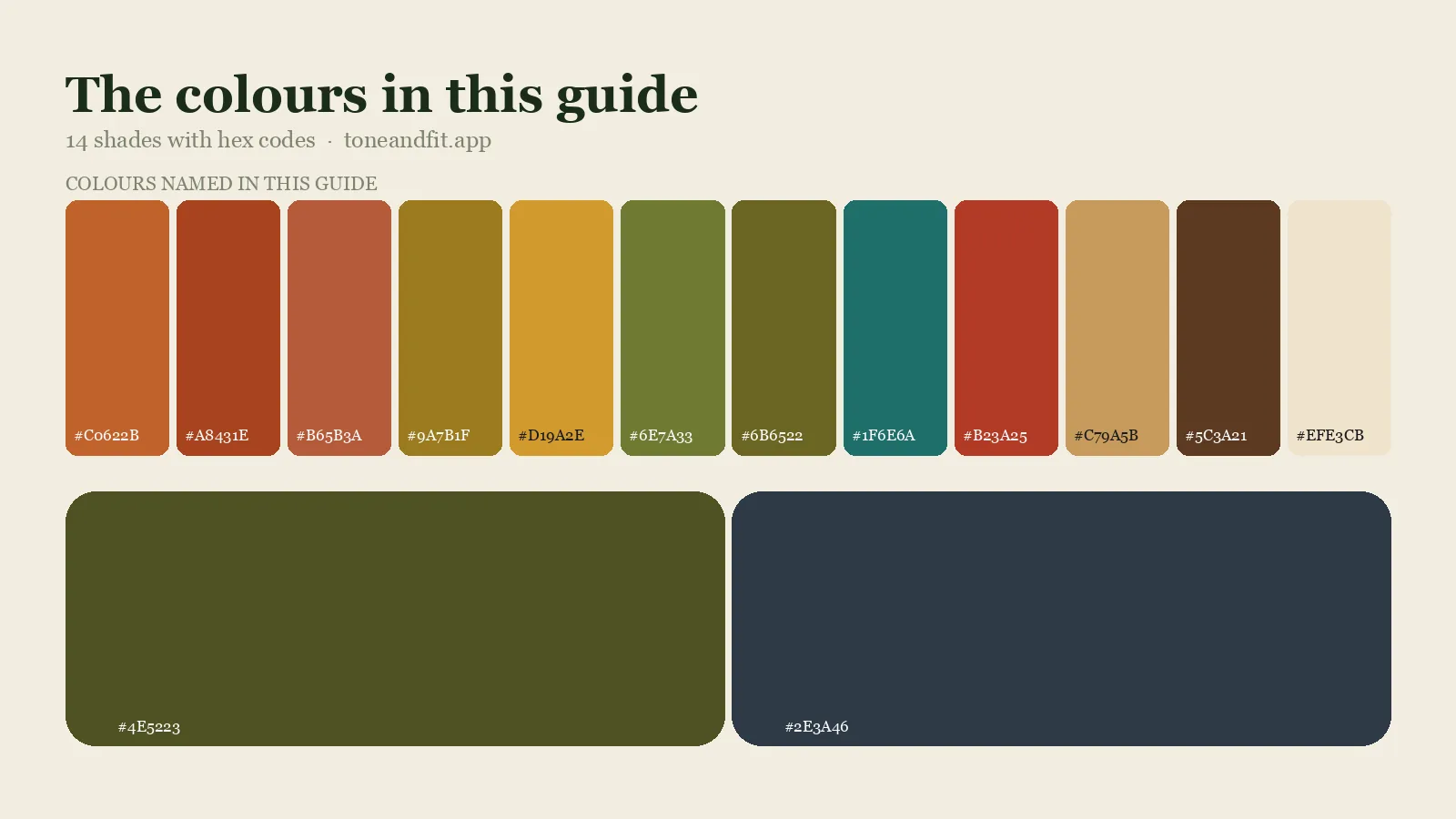Click the heading "The colours in this guide"
Viewport: 1456px width, 819px height.
(x=381, y=95)
